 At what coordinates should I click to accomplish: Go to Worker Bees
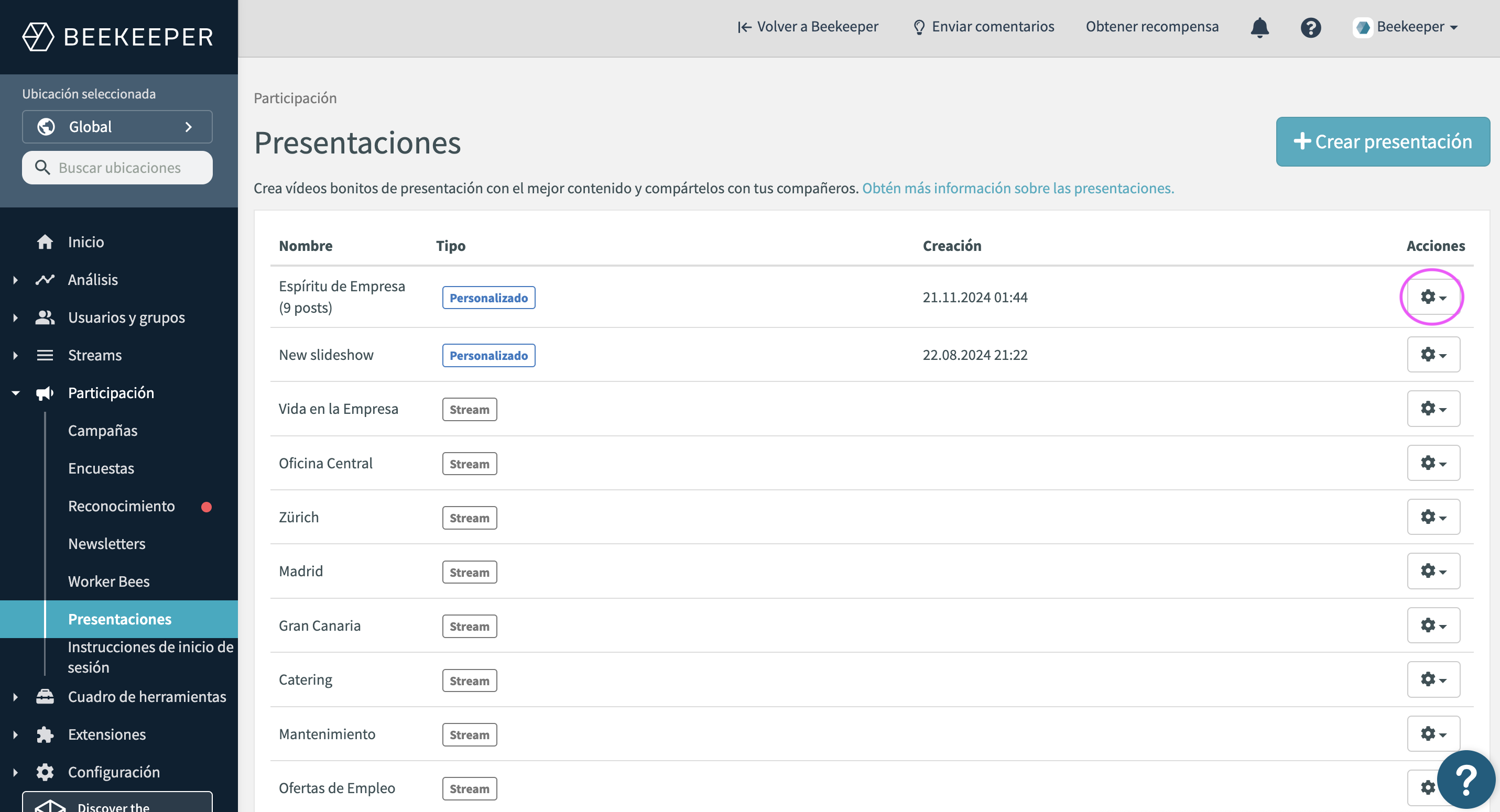pyautogui.click(x=108, y=581)
